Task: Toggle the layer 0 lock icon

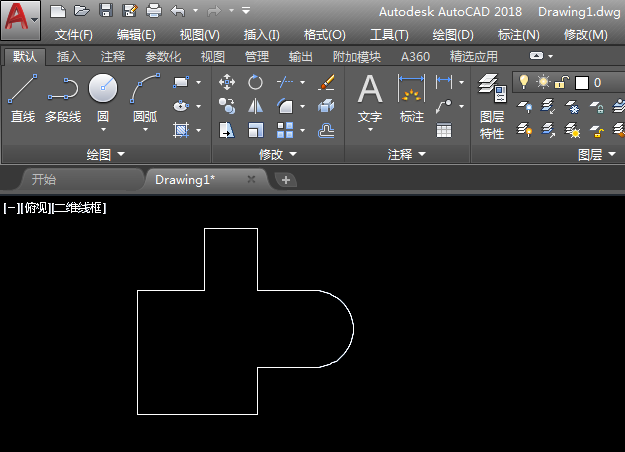Action: tap(562, 82)
